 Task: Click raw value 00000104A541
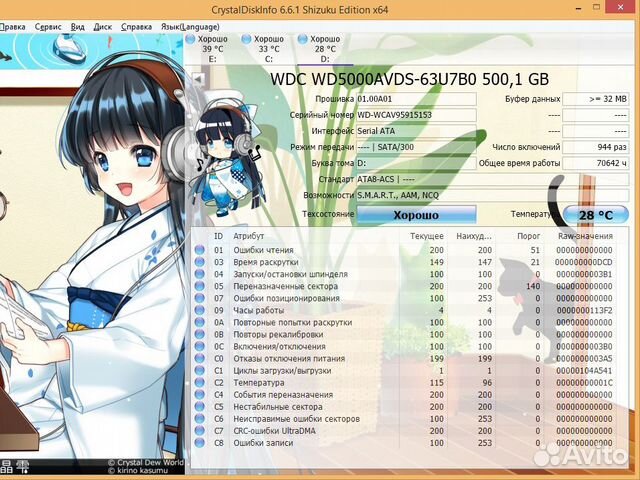click(584, 370)
